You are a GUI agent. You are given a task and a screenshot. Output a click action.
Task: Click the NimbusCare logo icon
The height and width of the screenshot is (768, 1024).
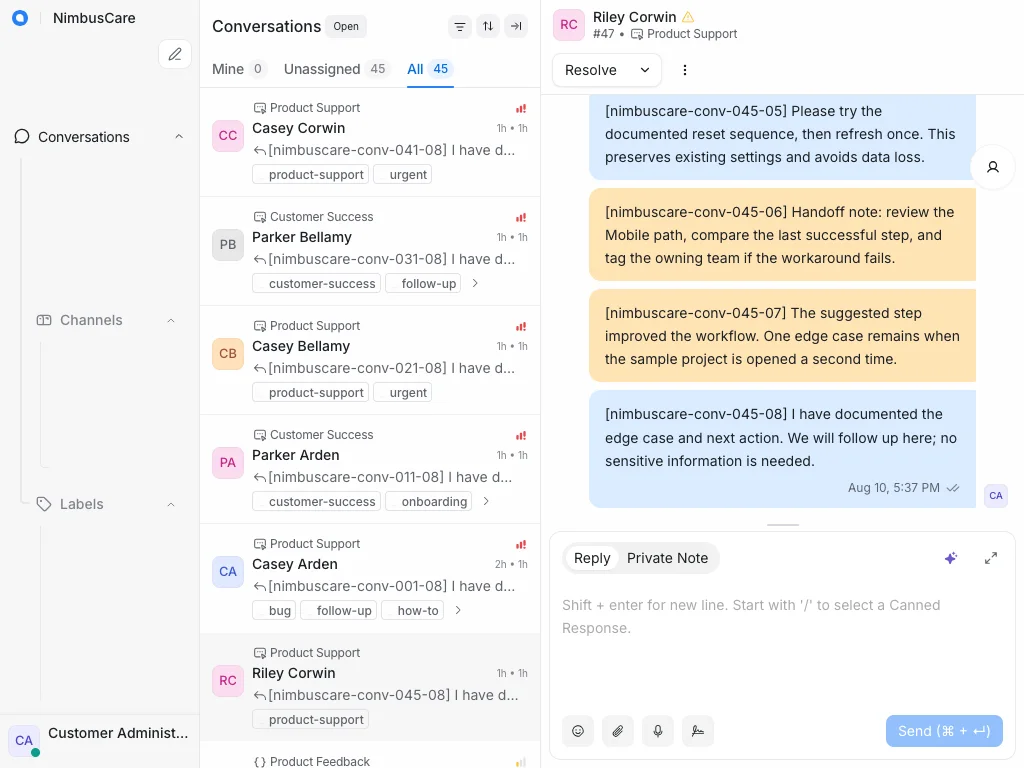point(20,18)
